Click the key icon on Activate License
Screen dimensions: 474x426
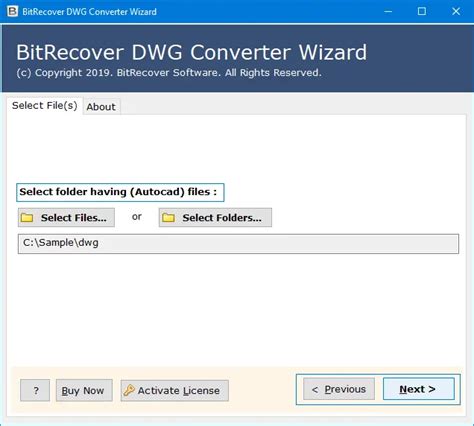(x=129, y=390)
